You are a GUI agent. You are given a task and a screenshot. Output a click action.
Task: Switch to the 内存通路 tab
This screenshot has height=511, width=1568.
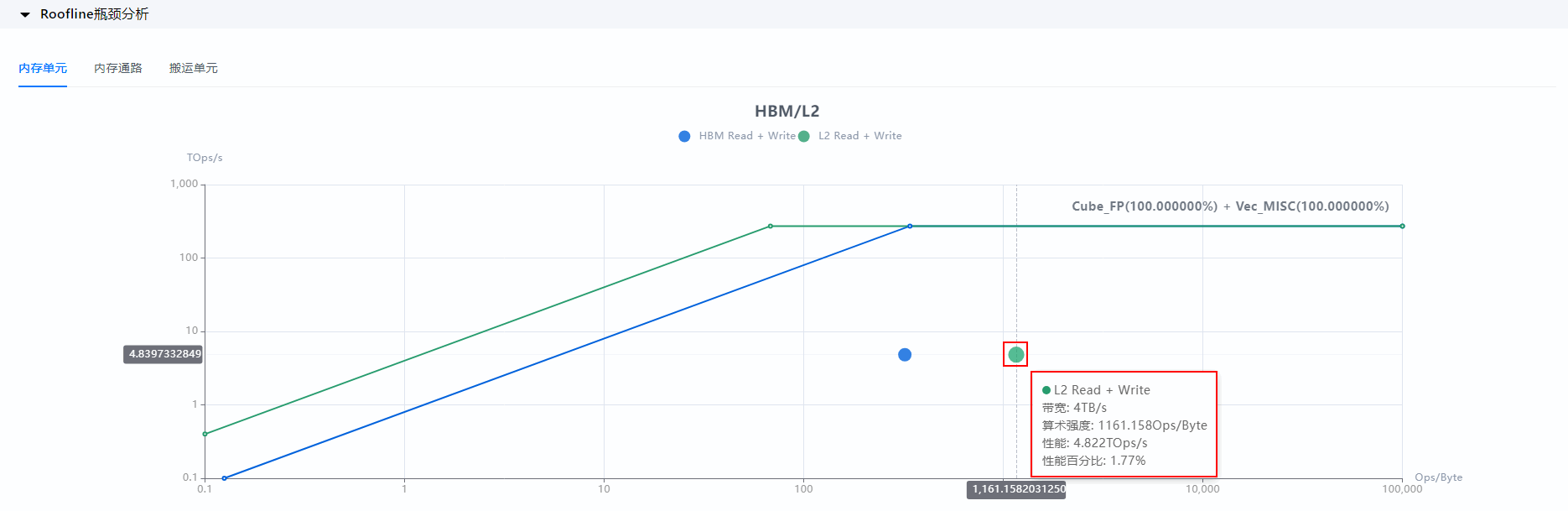(118, 68)
